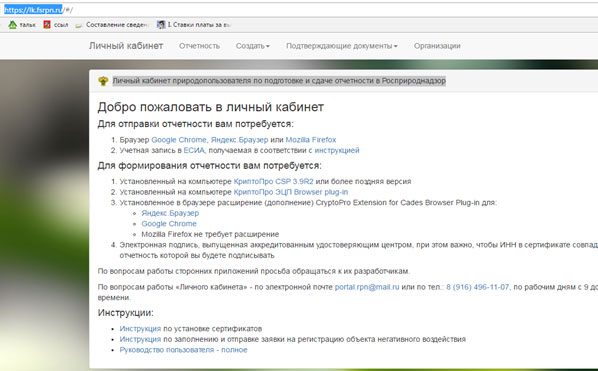Expand the Создать dropdown menu

252,46
